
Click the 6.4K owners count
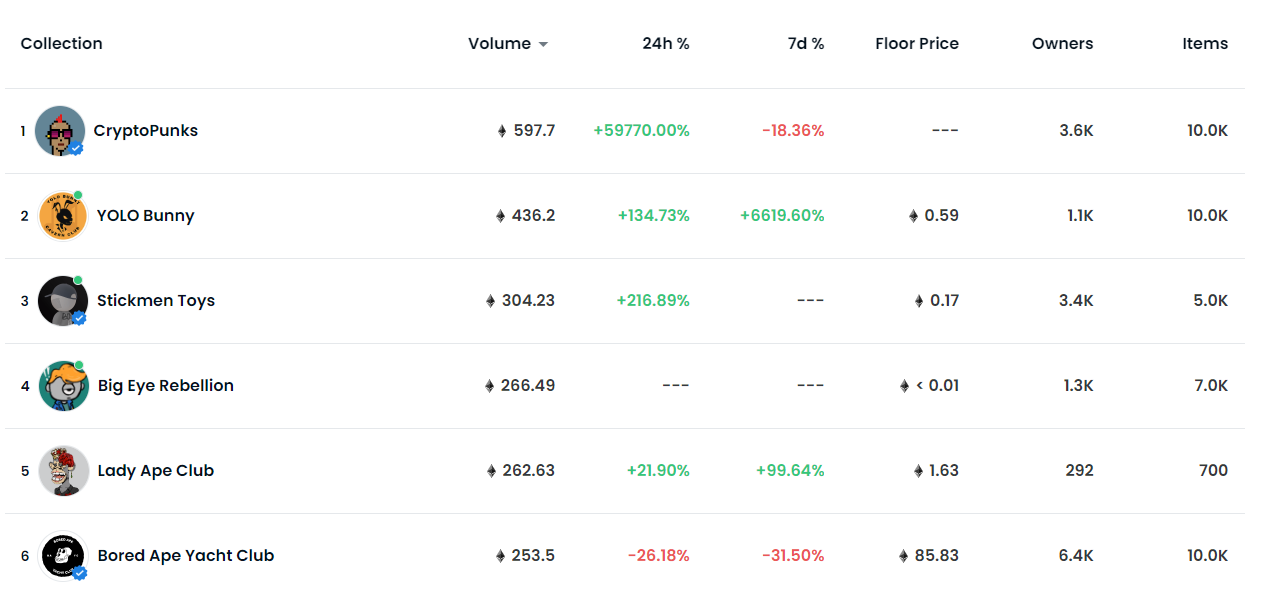click(1076, 556)
